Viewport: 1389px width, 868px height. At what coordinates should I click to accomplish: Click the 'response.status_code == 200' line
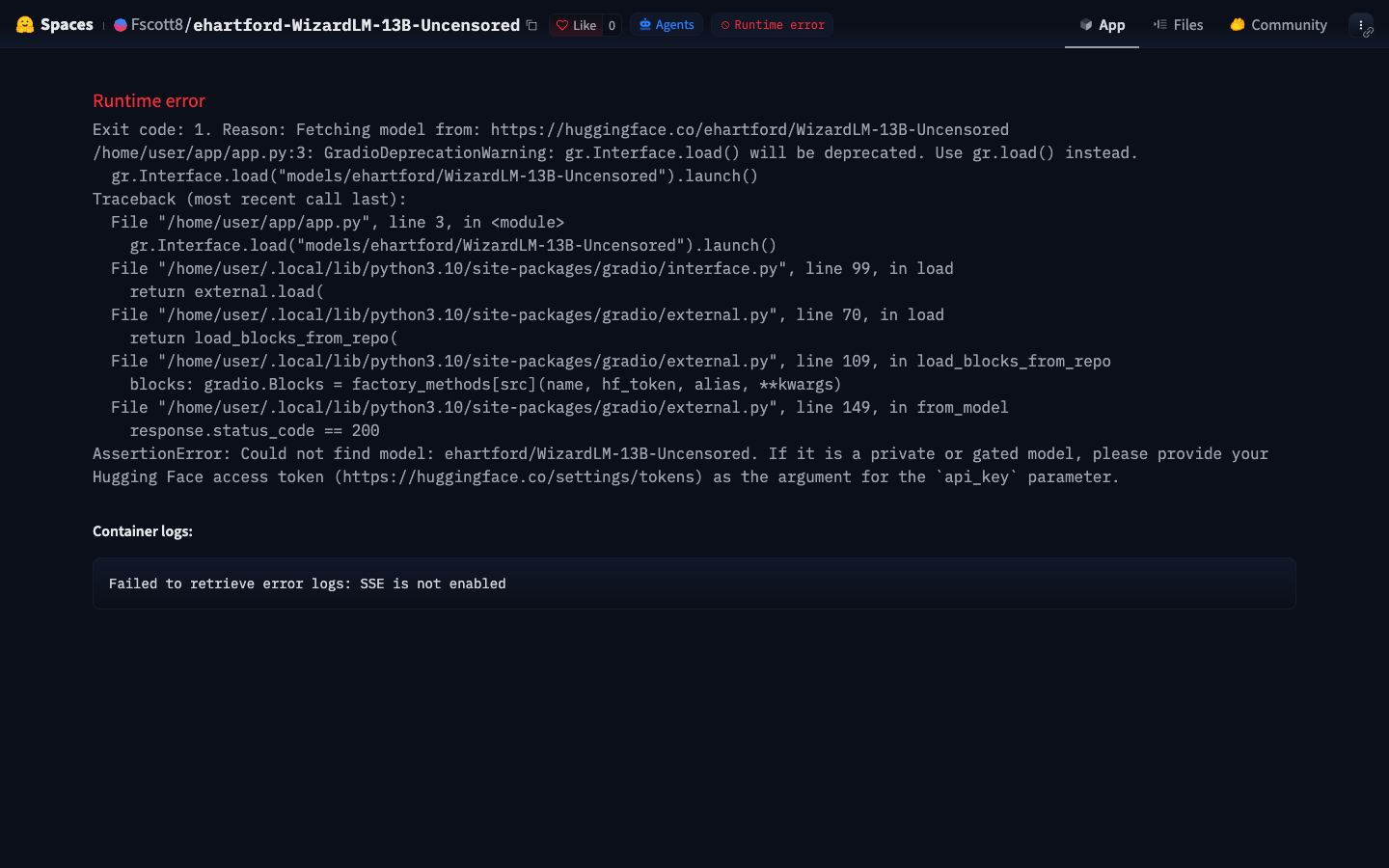[x=255, y=430]
